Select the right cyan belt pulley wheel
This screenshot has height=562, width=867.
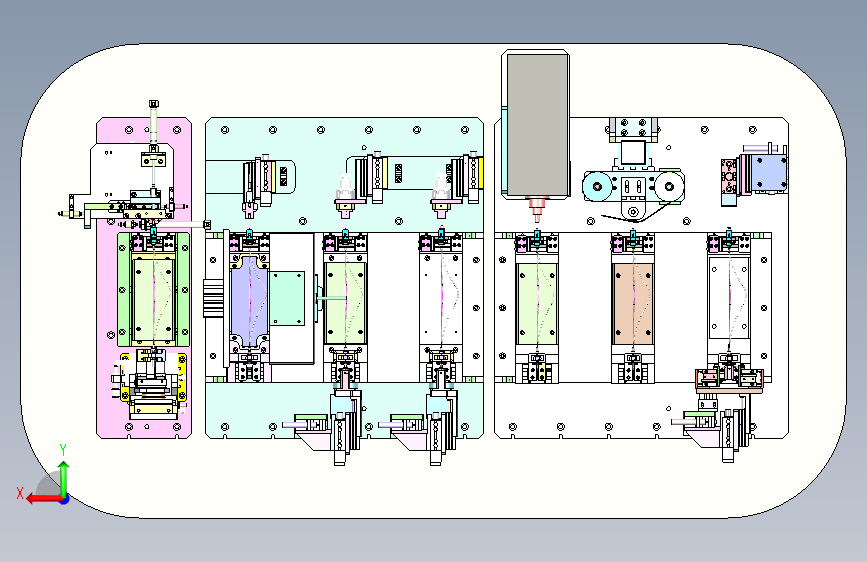point(670,186)
